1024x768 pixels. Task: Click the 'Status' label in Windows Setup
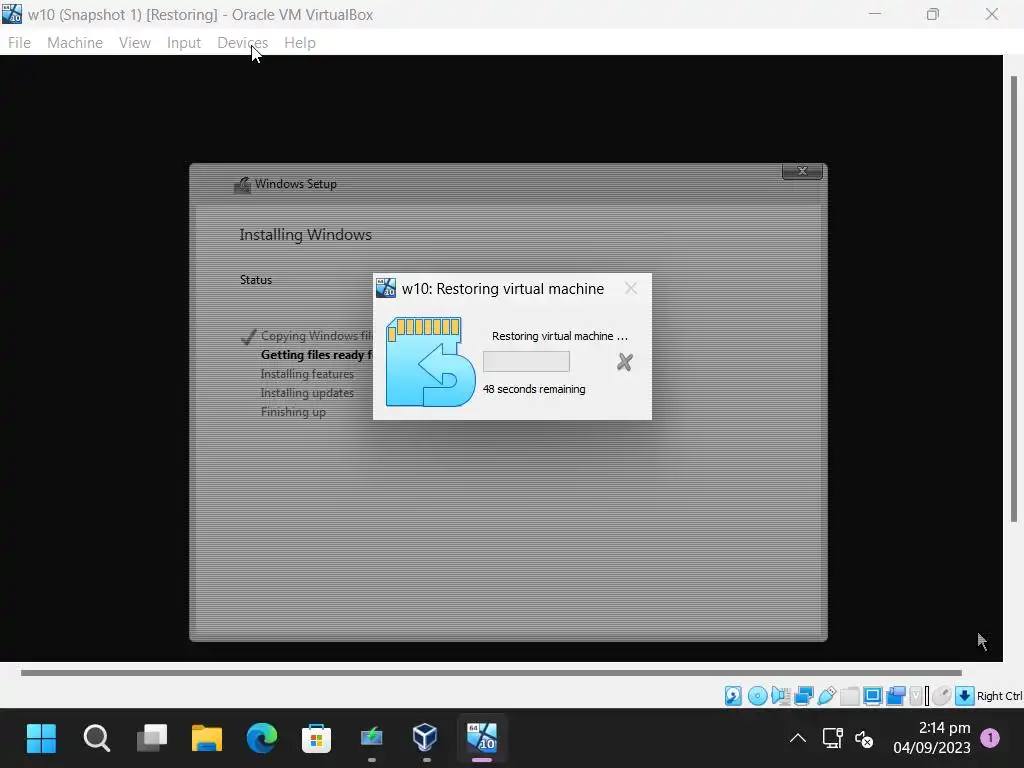click(x=255, y=280)
